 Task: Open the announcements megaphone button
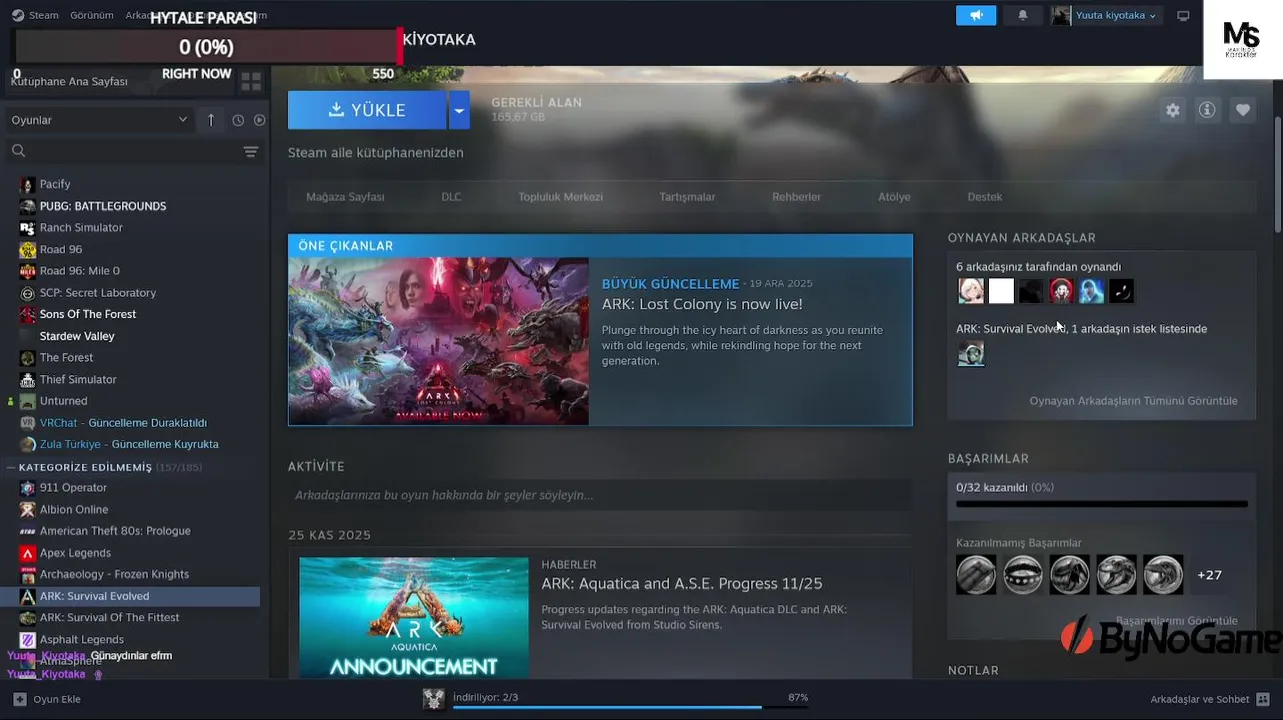(x=976, y=15)
